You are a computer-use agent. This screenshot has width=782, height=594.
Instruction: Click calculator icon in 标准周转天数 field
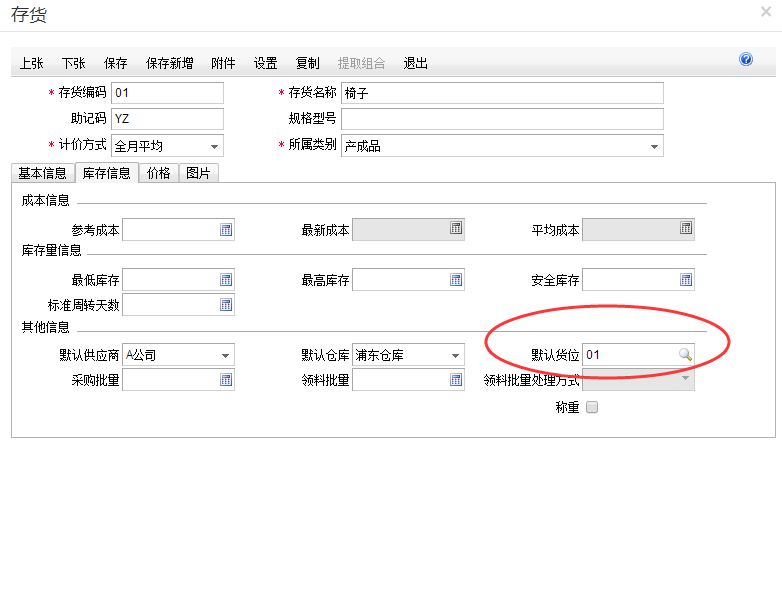point(226,305)
